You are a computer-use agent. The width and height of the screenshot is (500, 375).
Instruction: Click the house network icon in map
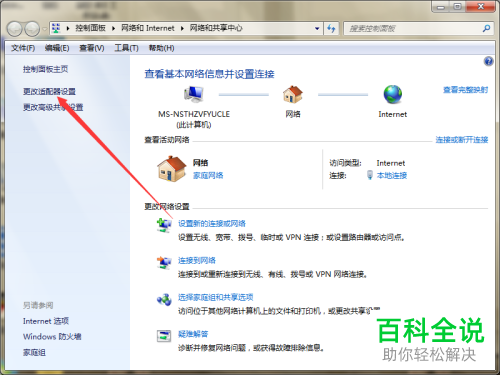point(293,95)
